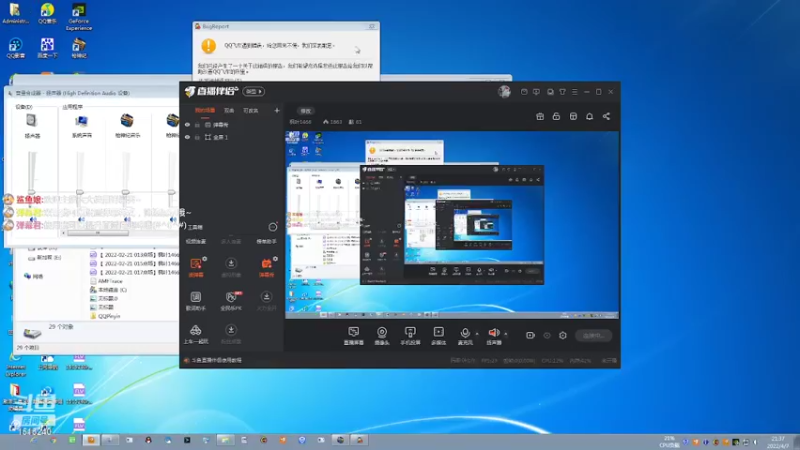
Task: Click the horizontal scrollbar in the volume mixer
Action: coord(97,233)
